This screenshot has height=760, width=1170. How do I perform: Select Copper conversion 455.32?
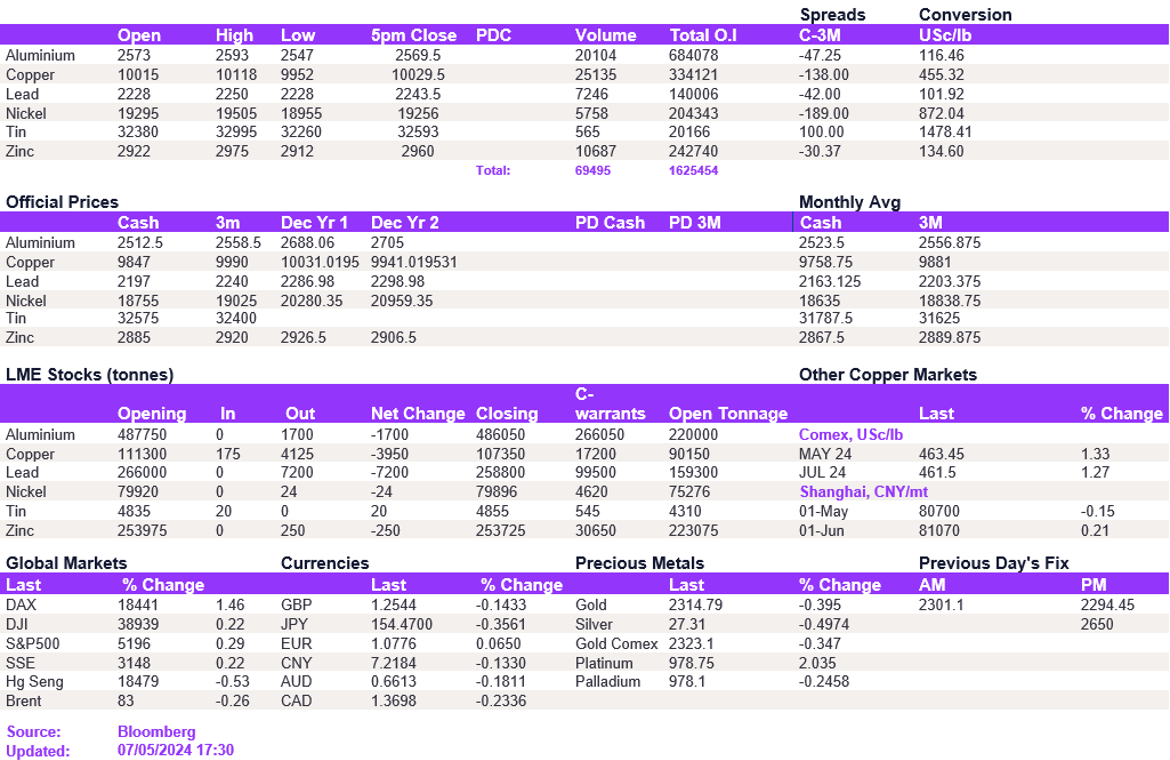(x=941, y=75)
